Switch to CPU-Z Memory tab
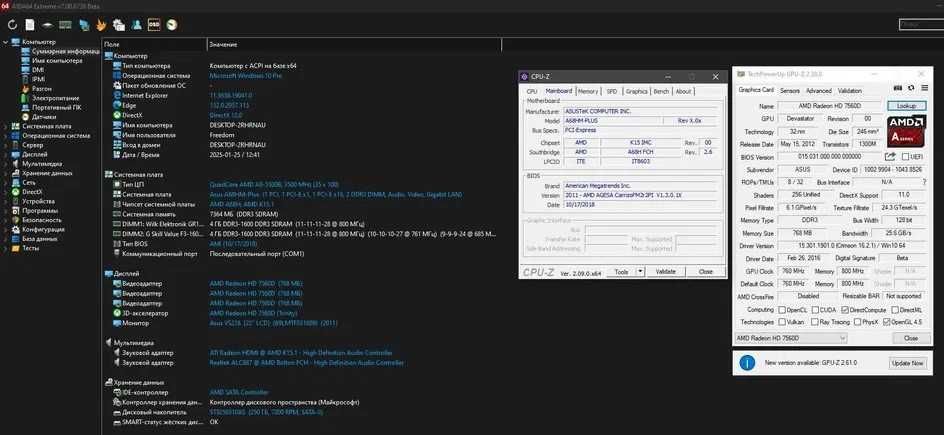This screenshot has height=435, width=944. 588,91
